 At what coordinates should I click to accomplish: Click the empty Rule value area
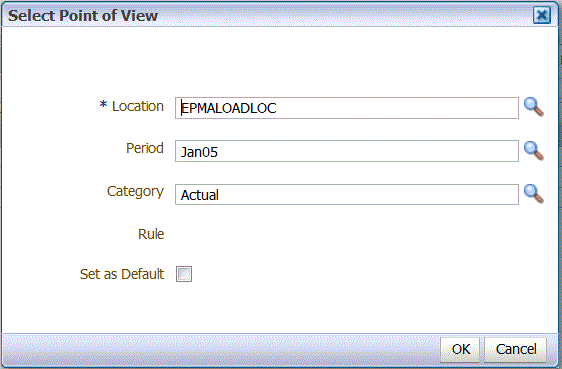coord(347,234)
